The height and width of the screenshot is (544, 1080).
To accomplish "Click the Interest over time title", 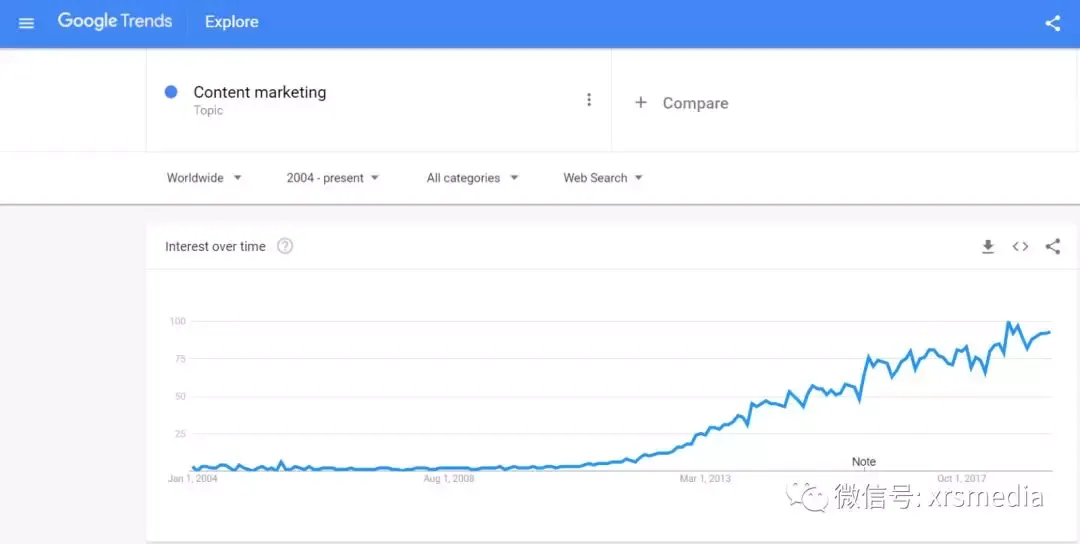I will pos(215,247).
